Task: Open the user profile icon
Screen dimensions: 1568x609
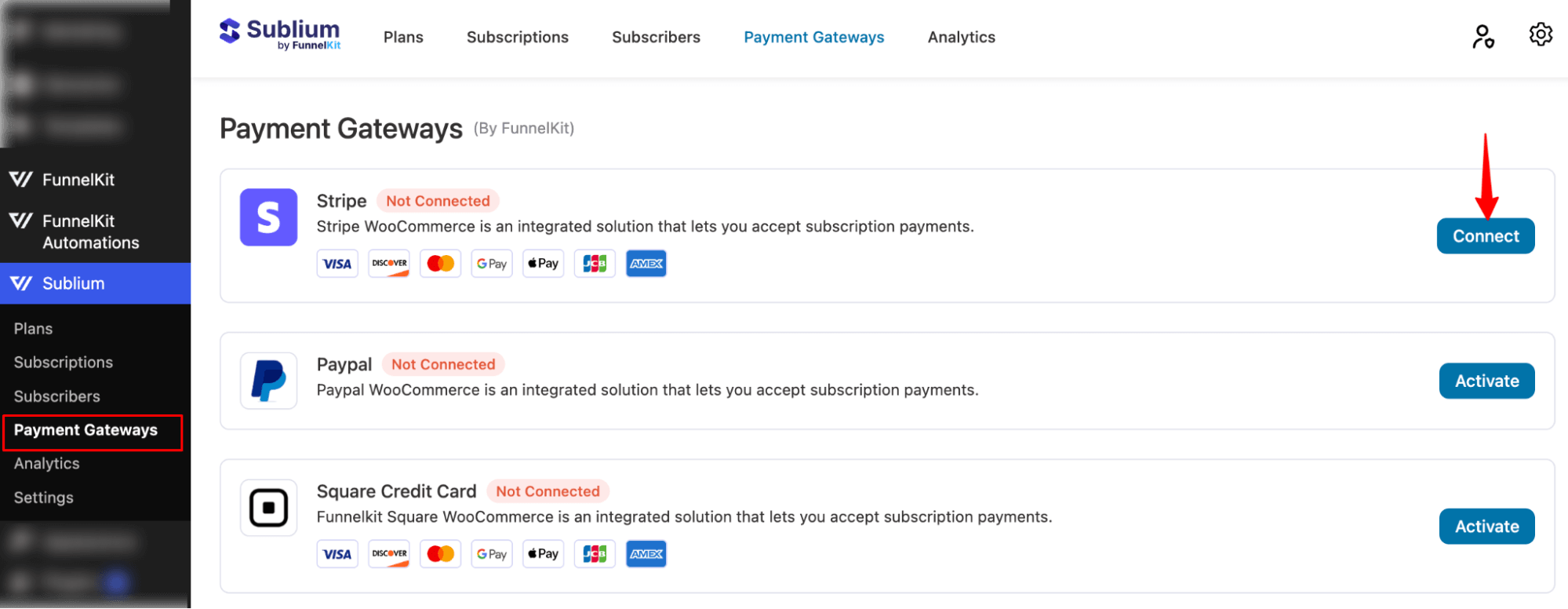Action: click(x=1483, y=35)
